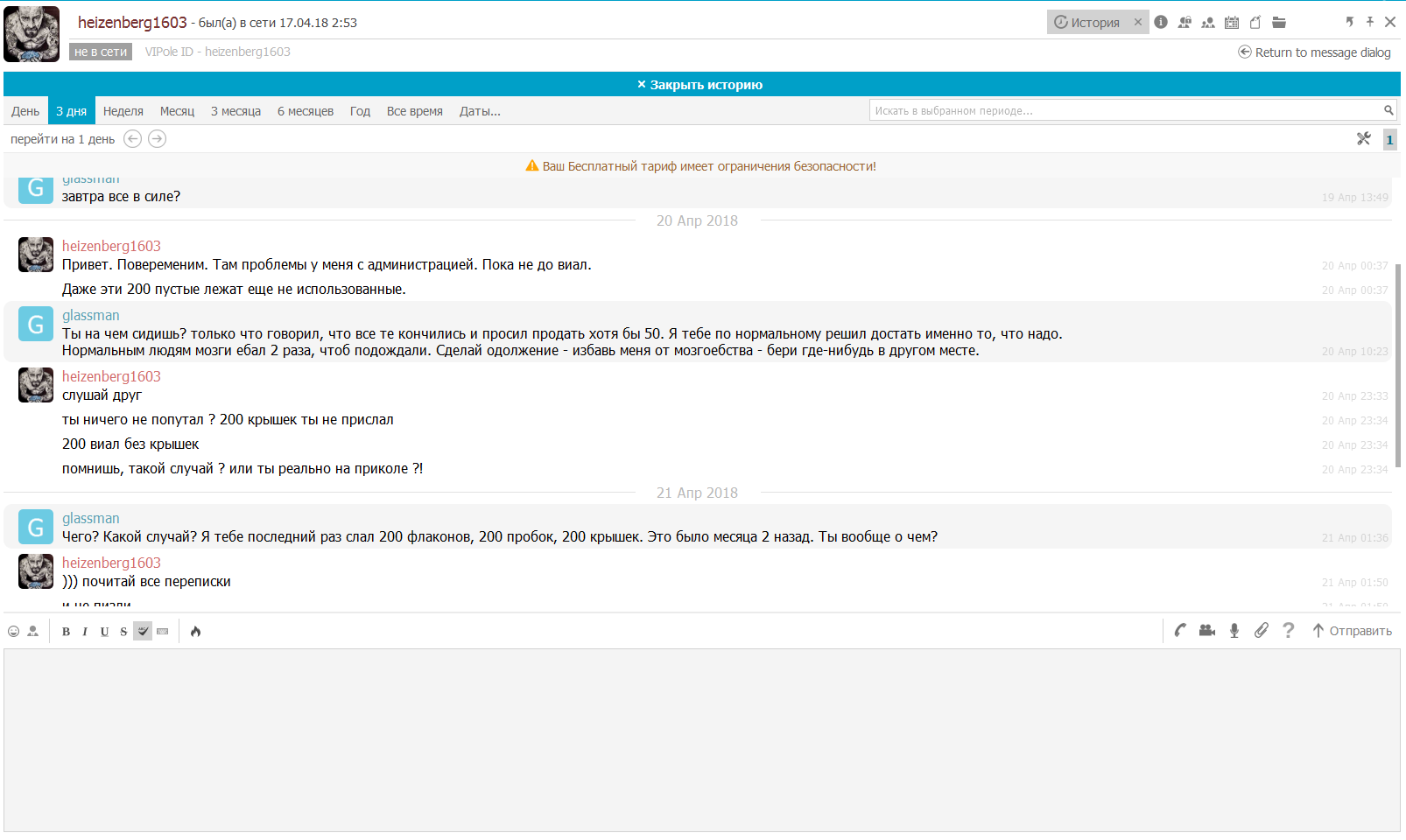Toggle the ABC spell check button
1406x840 pixels.
pos(143,632)
